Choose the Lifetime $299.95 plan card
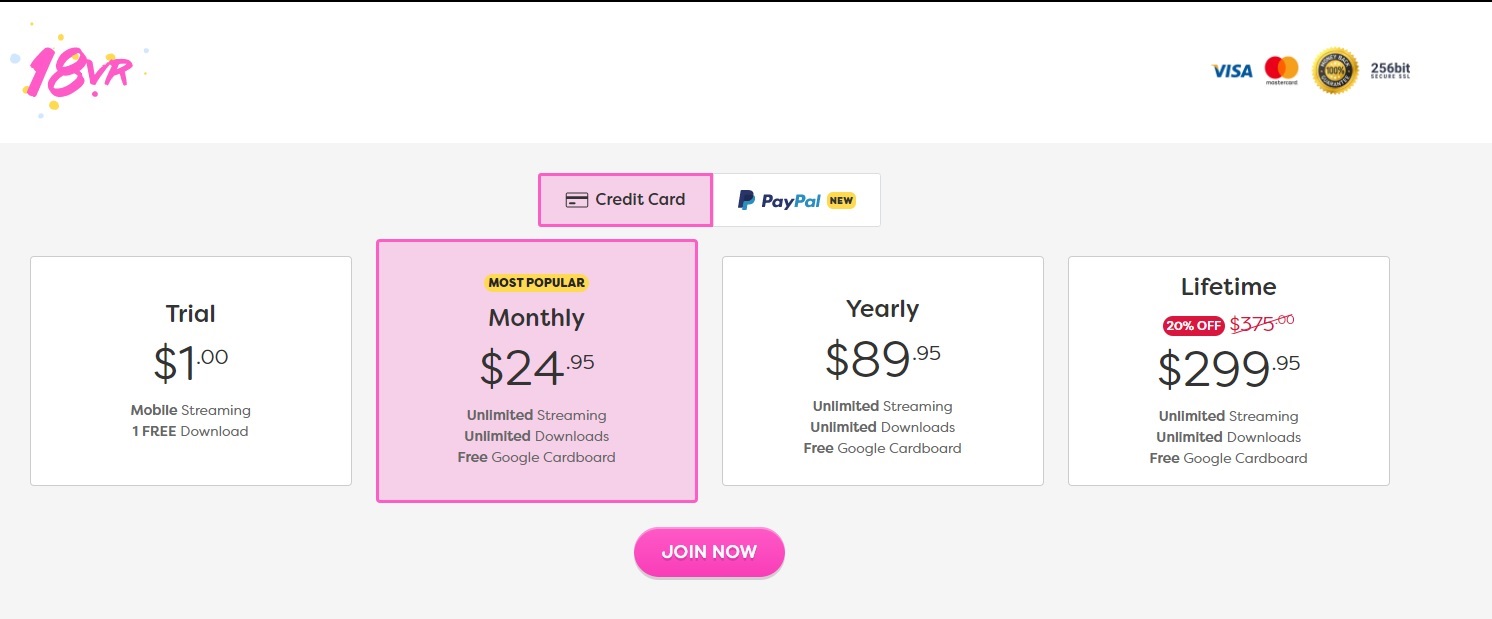This screenshot has width=1492, height=619. [1229, 371]
